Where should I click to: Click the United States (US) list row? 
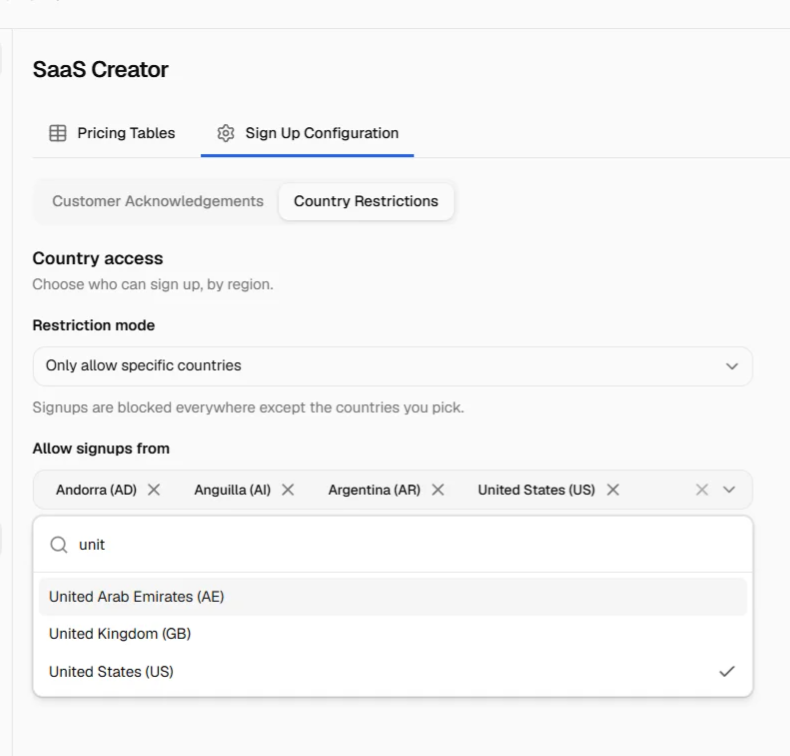coord(392,671)
